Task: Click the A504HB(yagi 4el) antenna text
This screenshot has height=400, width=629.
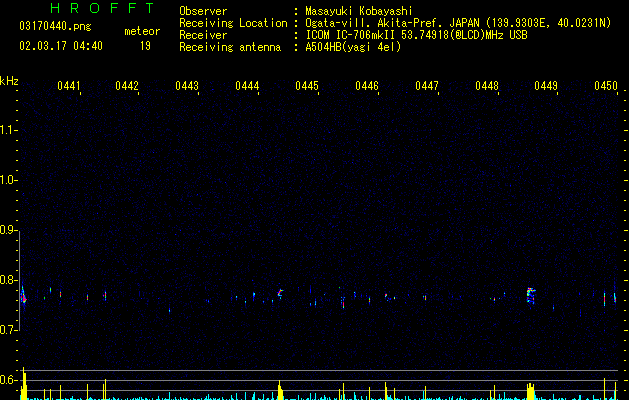Action: pyautogui.click(x=353, y=47)
